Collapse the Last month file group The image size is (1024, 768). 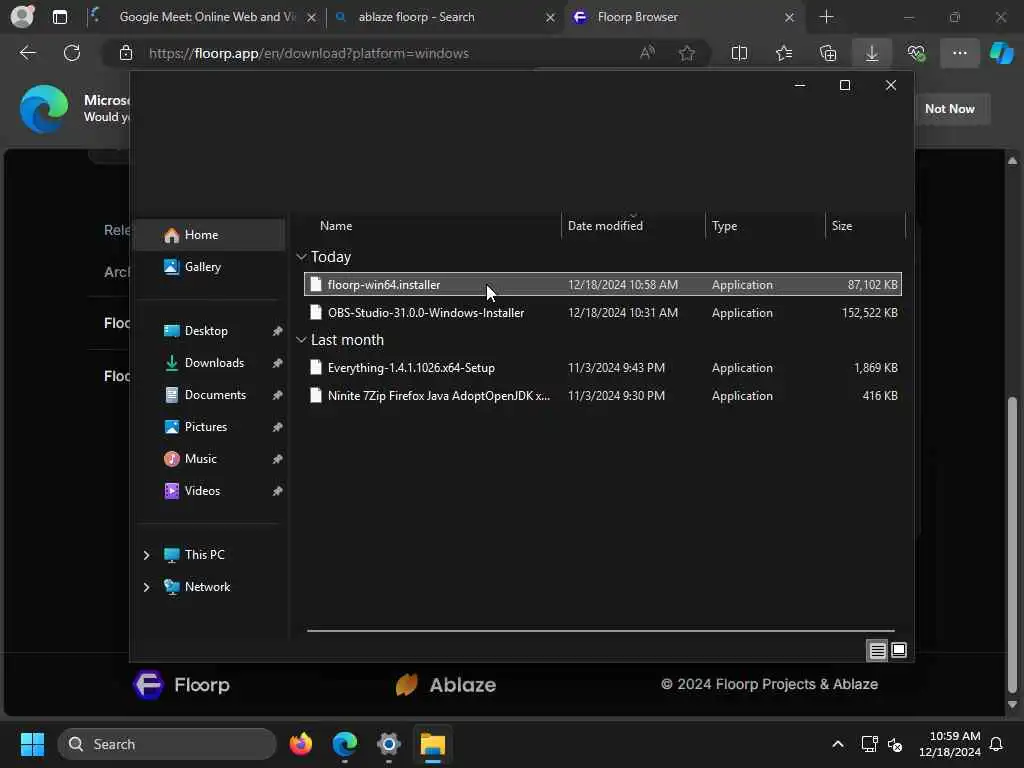pos(301,340)
